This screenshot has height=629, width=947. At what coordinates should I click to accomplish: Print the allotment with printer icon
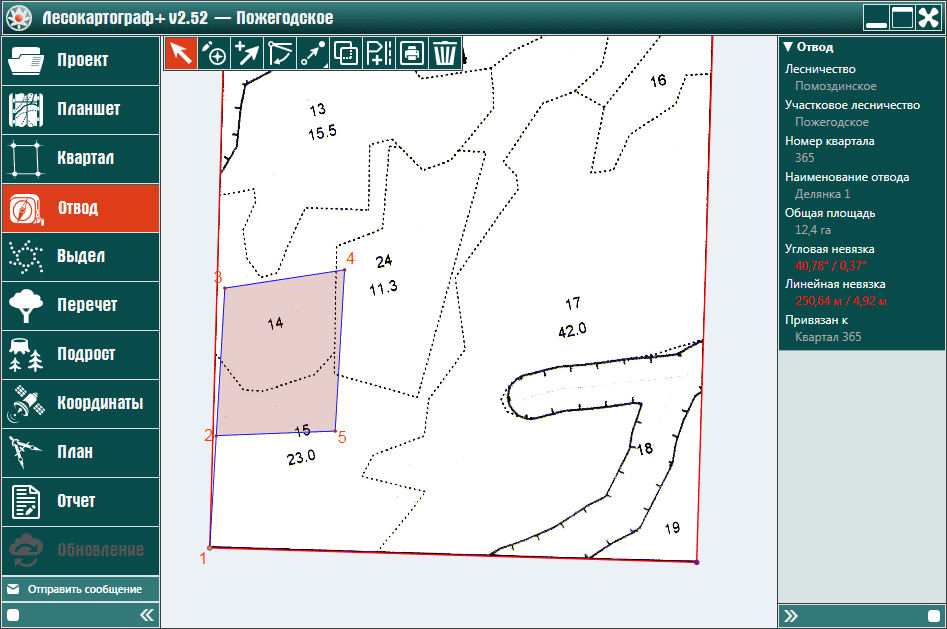click(411, 53)
